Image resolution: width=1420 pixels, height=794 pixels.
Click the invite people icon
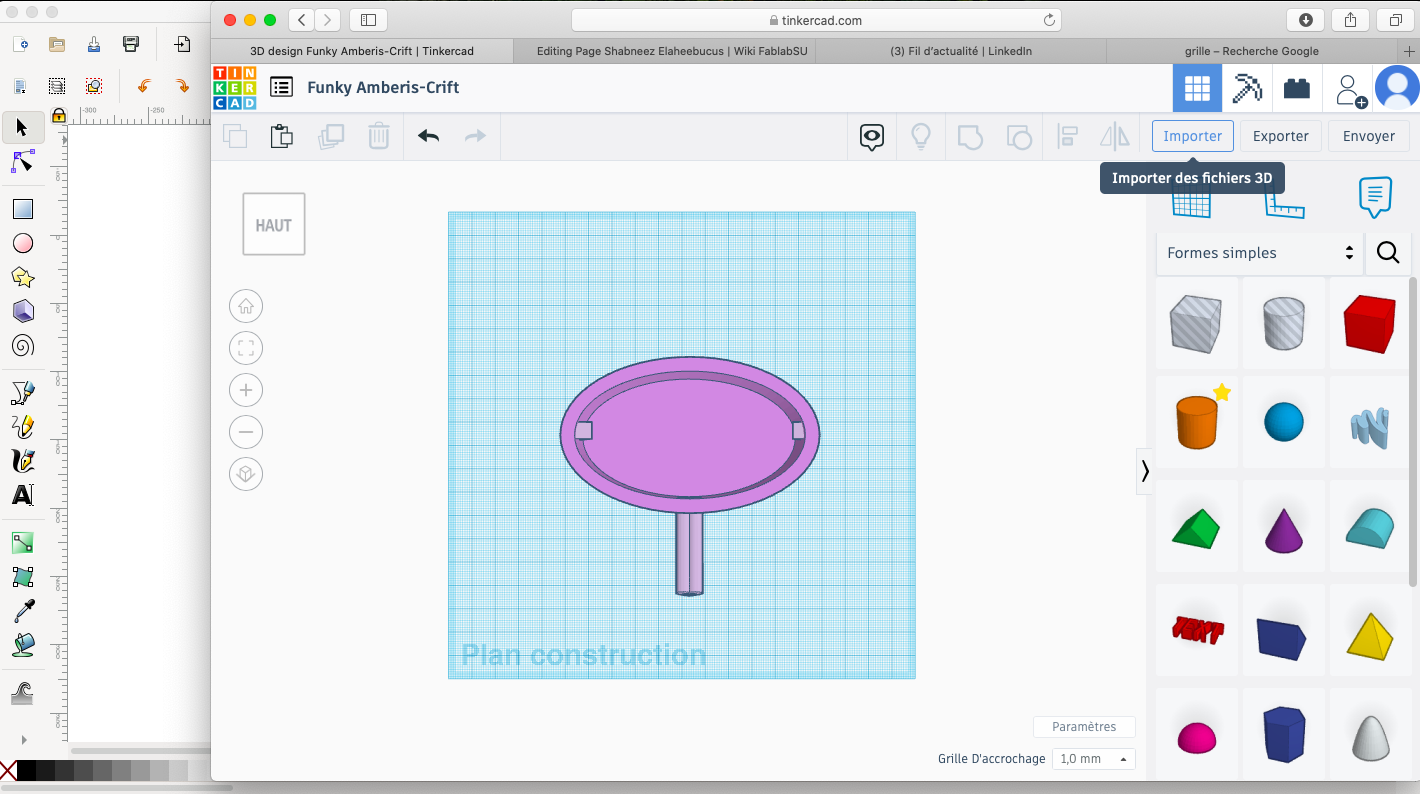point(1350,90)
